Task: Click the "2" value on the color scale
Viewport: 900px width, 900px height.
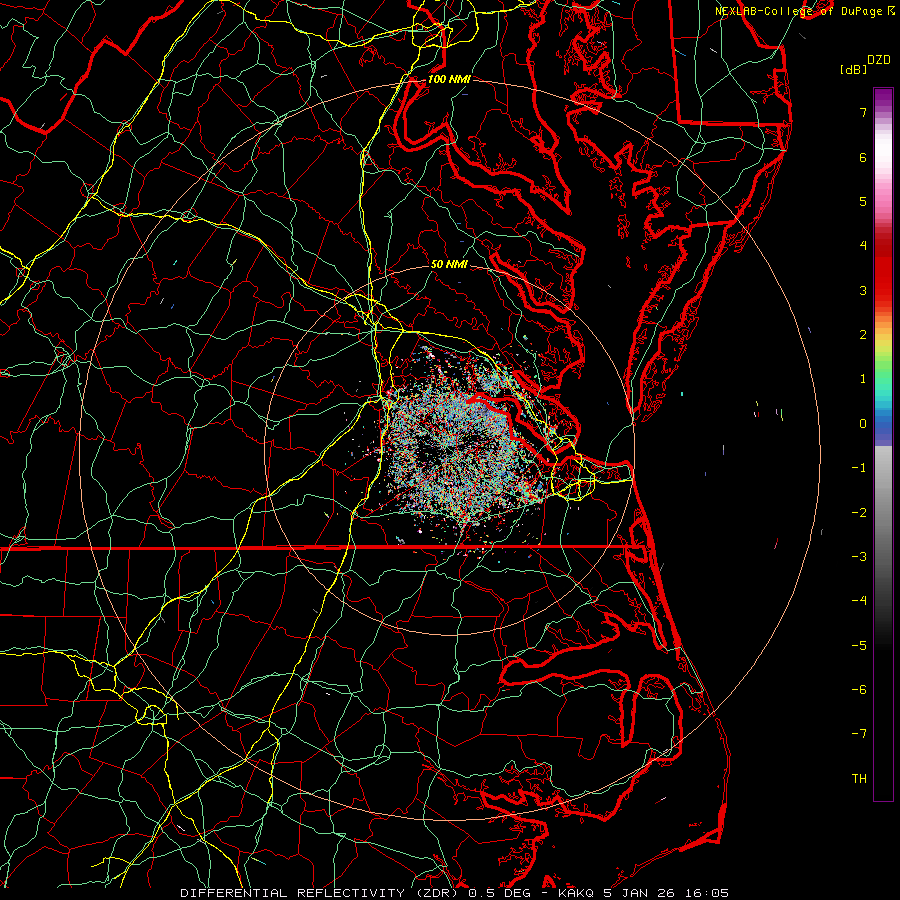Action: 863,335
